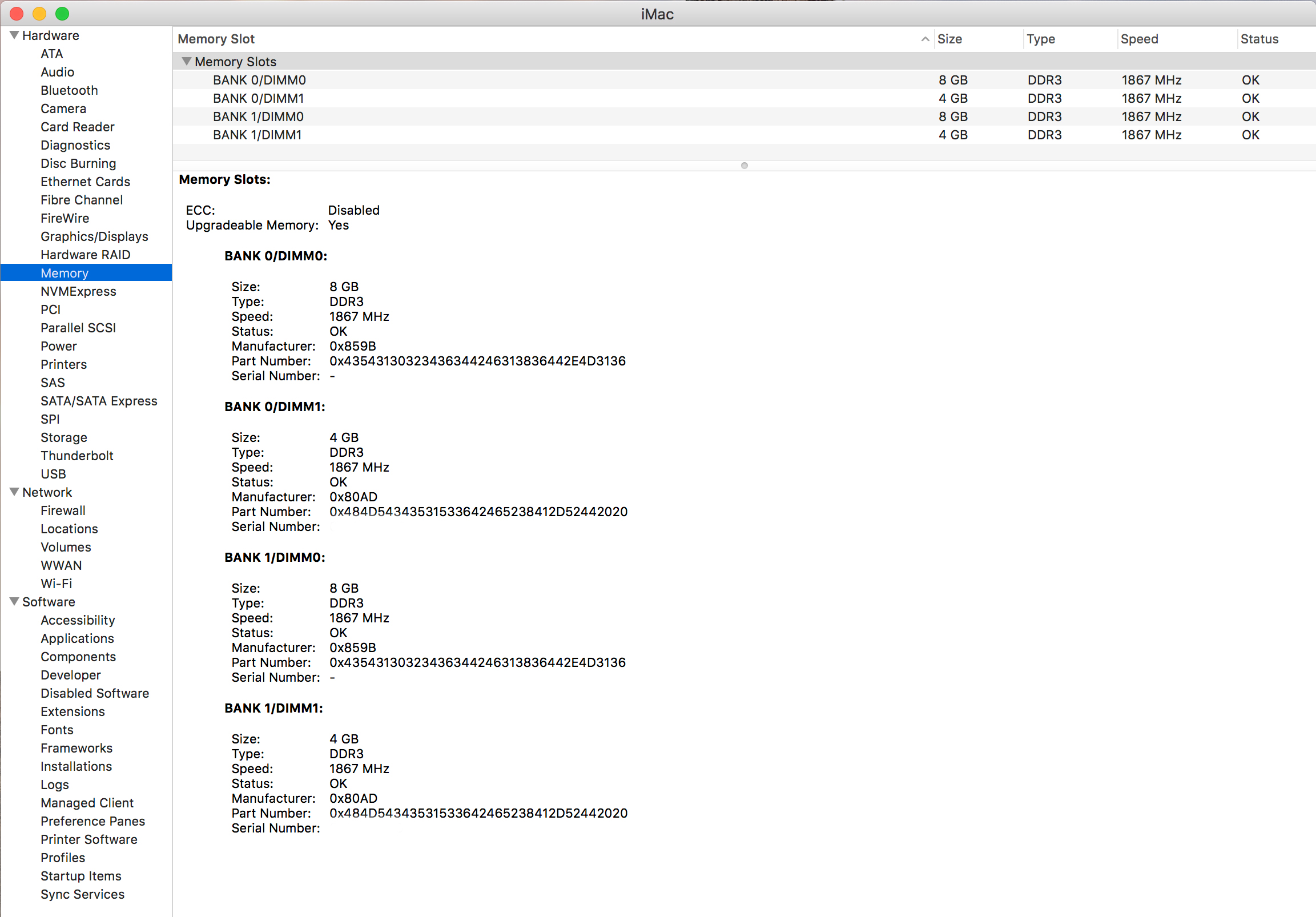Open Applications under Software

click(x=77, y=638)
